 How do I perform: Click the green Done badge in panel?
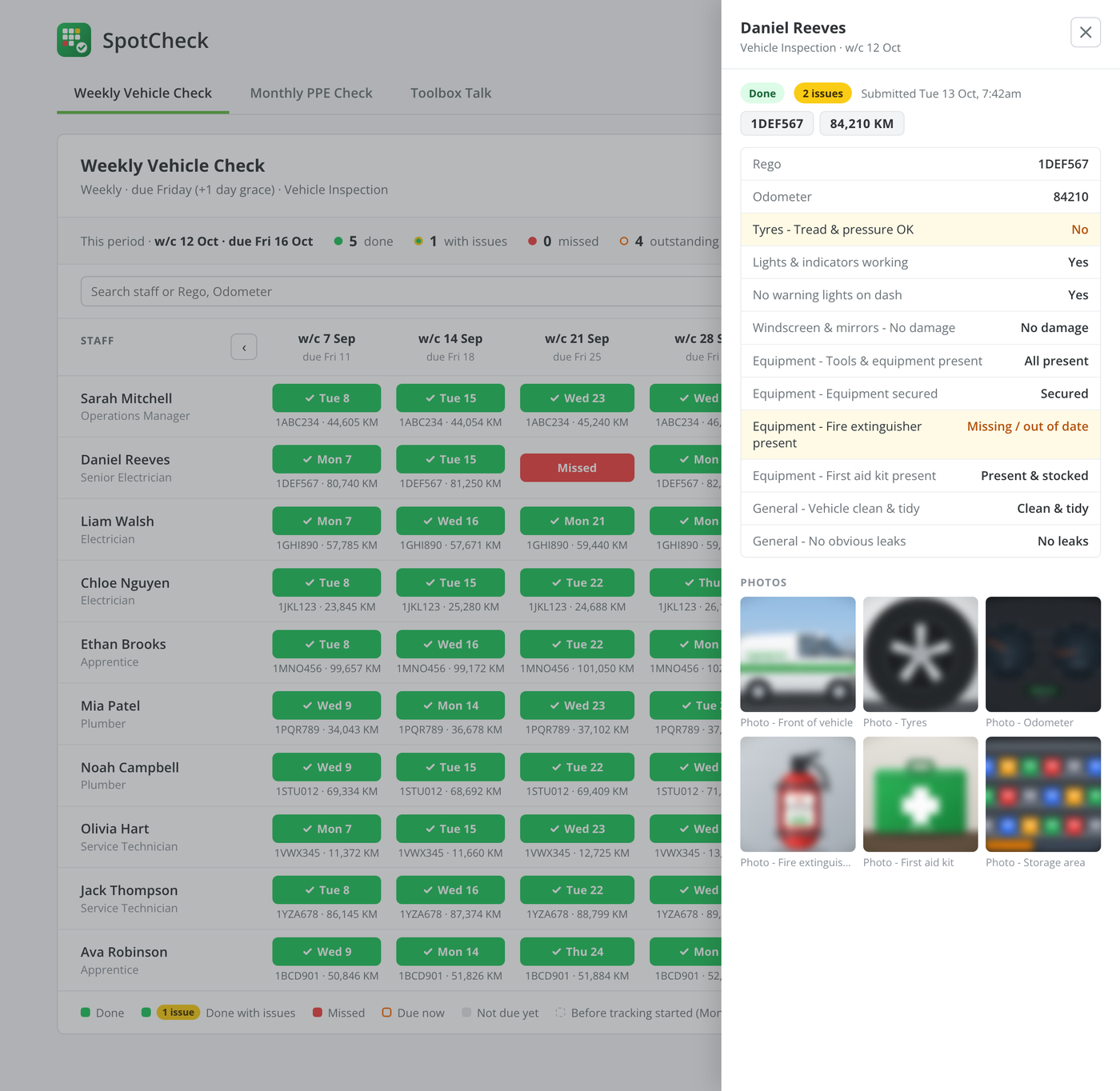coord(762,94)
